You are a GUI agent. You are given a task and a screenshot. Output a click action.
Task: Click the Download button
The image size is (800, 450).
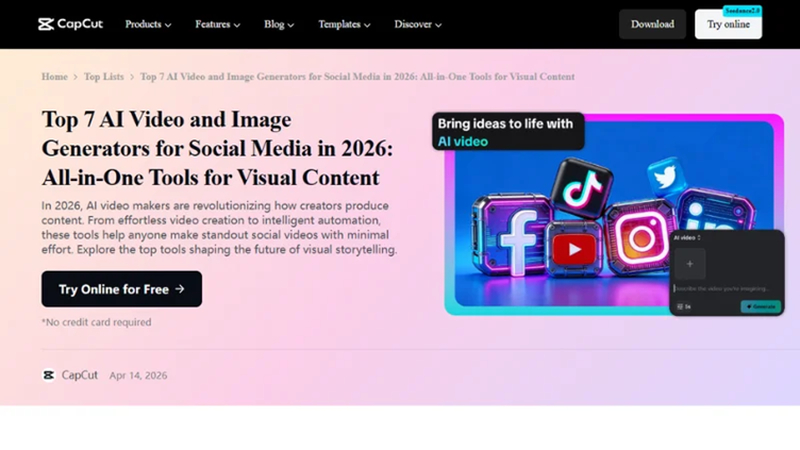(652, 24)
